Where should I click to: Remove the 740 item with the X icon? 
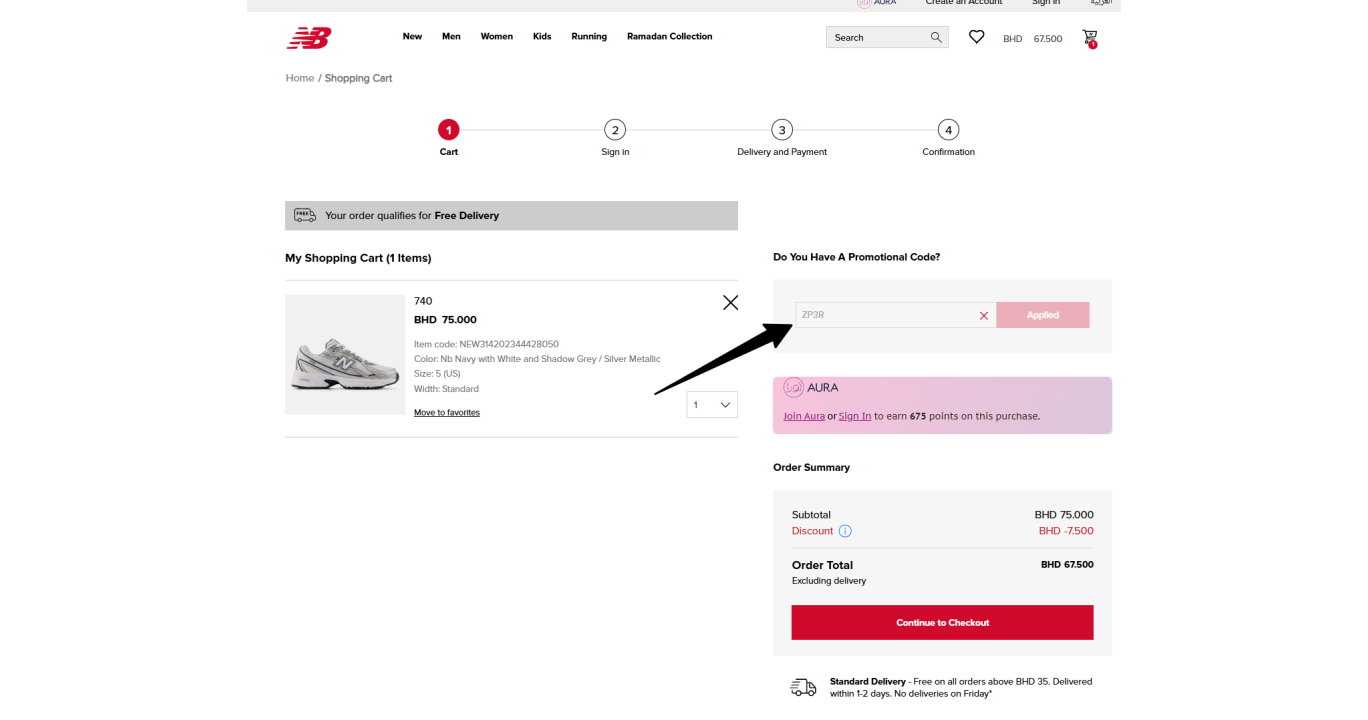(730, 302)
